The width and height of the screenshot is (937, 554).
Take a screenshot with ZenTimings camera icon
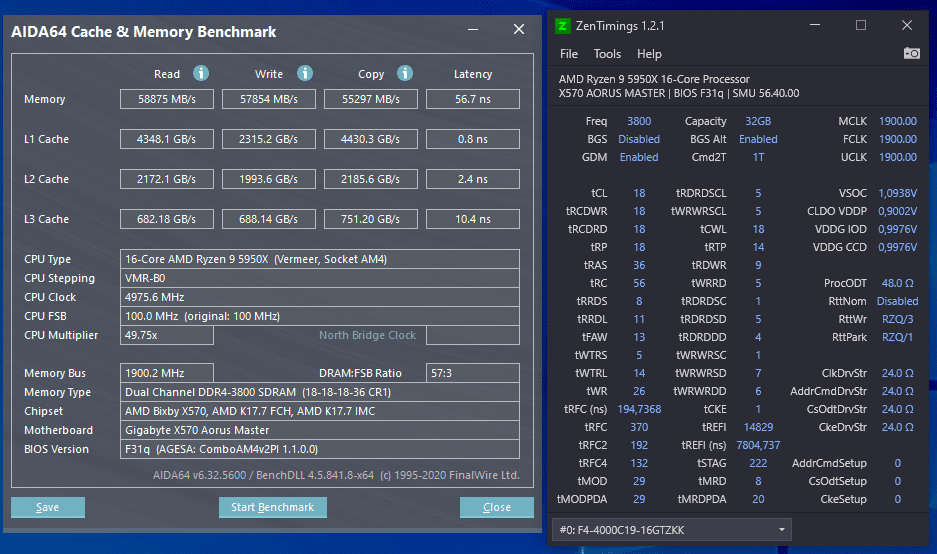911,53
